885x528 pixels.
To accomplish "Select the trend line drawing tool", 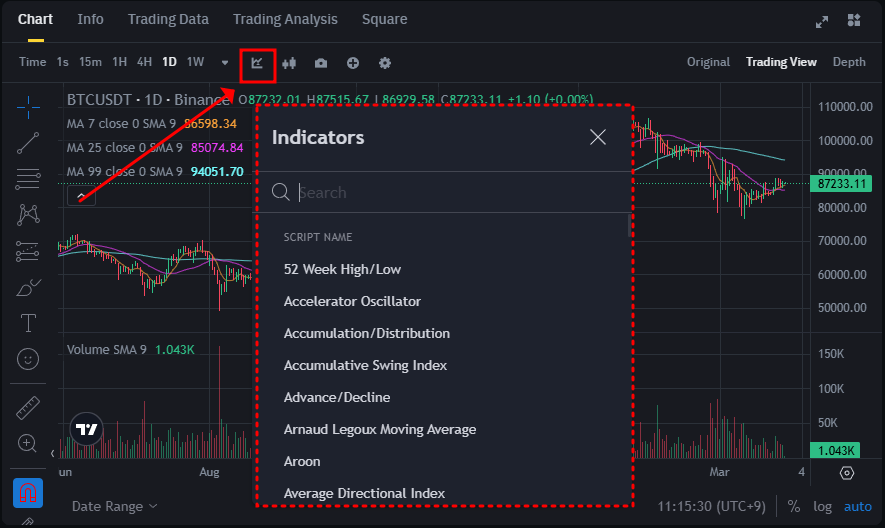I will (x=28, y=143).
